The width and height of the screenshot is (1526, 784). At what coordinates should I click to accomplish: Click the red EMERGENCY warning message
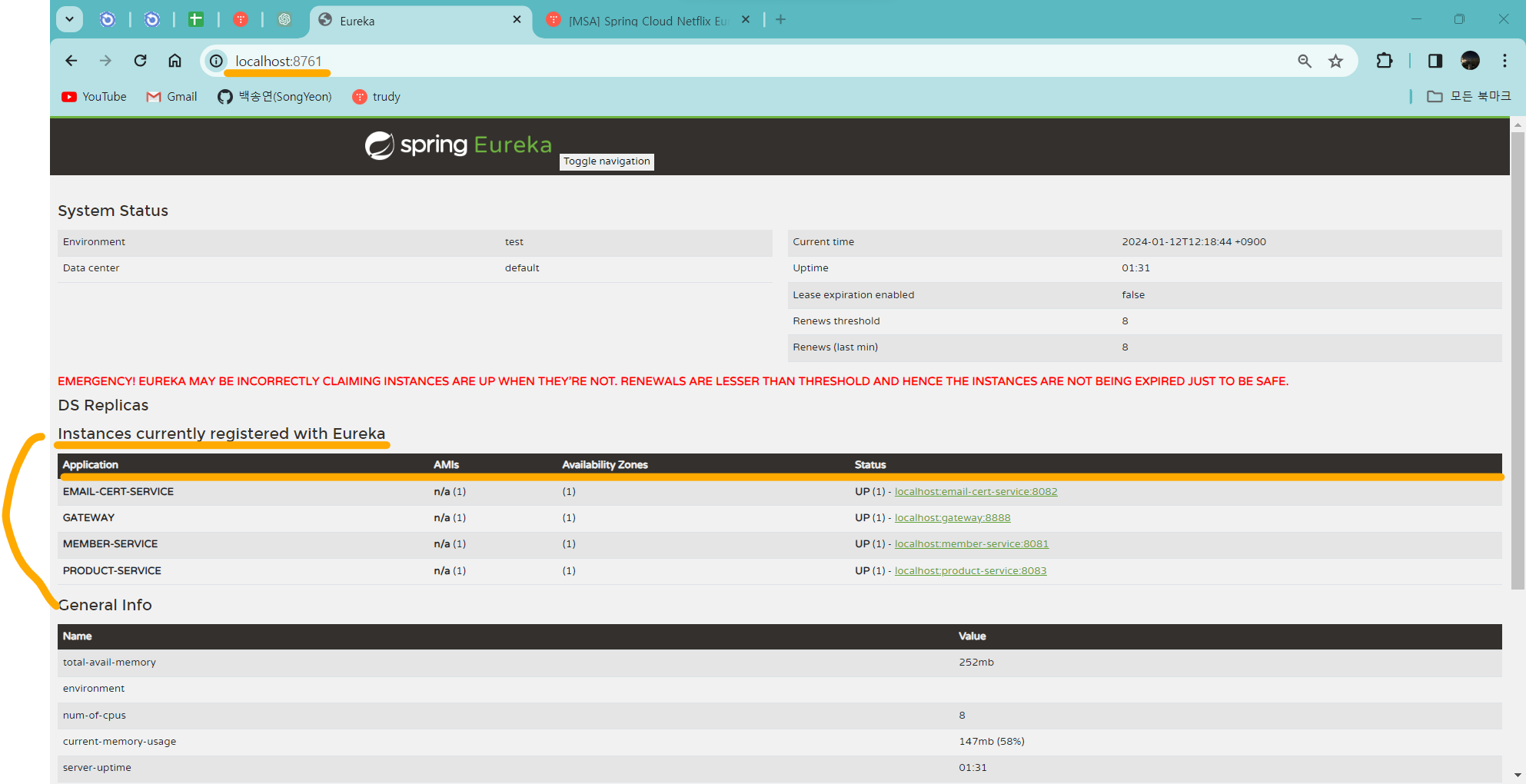[x=673, y=381]
